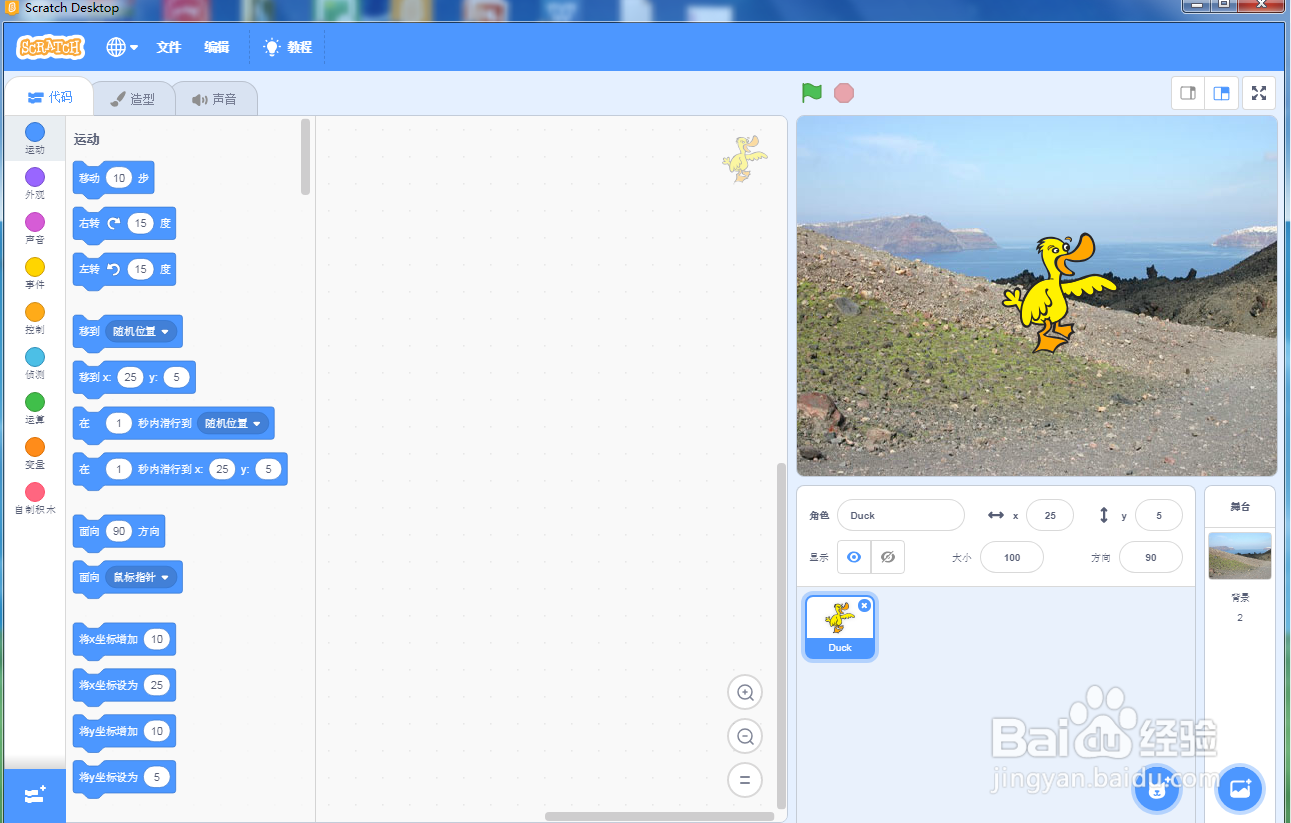Viewport: 1291px width, 823px height.
Task: Open the choose a sprite button
Action: [x=1157, y=790]
